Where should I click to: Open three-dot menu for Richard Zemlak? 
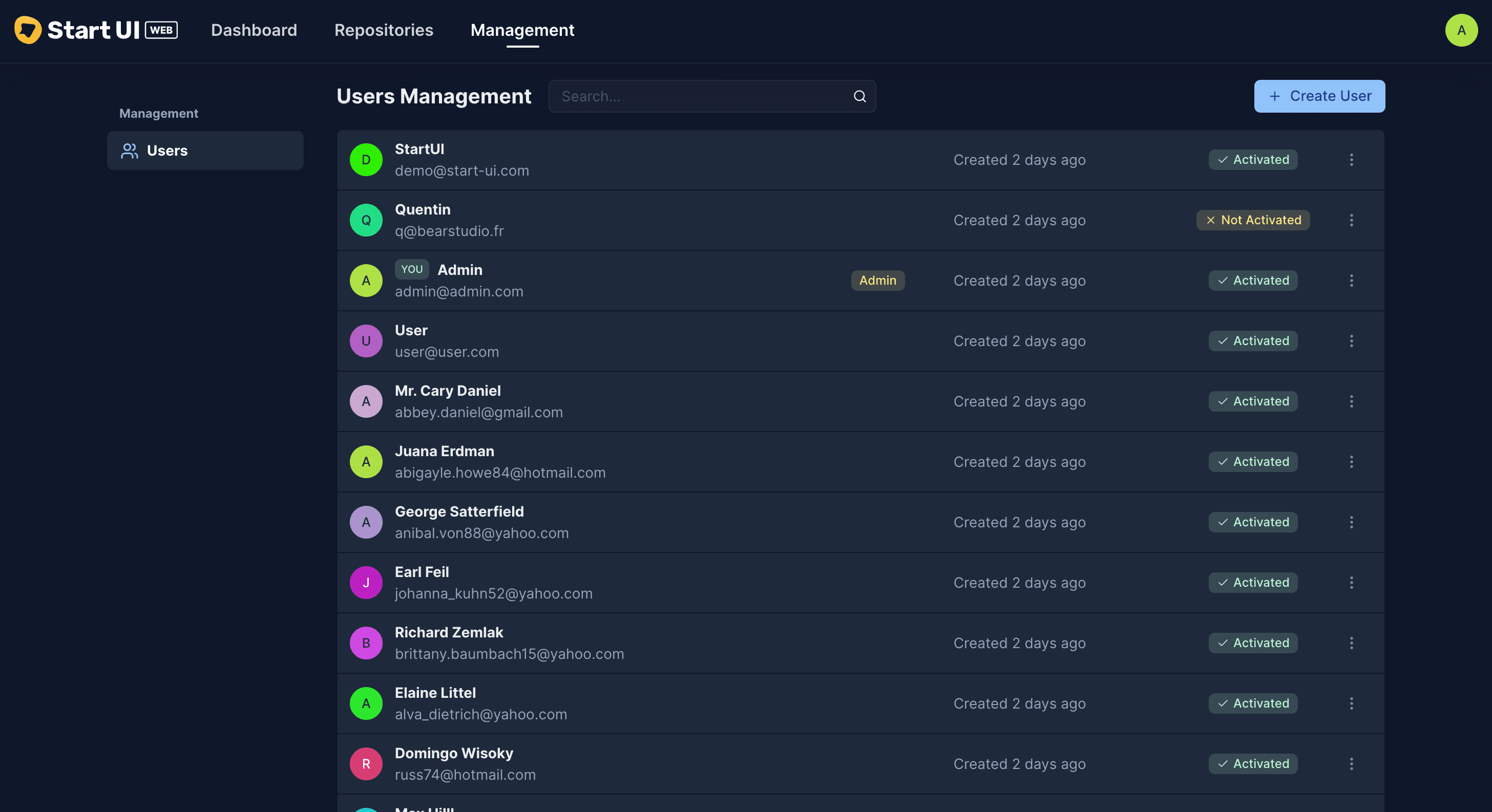pyautogui.click(x=1351, y=643)
